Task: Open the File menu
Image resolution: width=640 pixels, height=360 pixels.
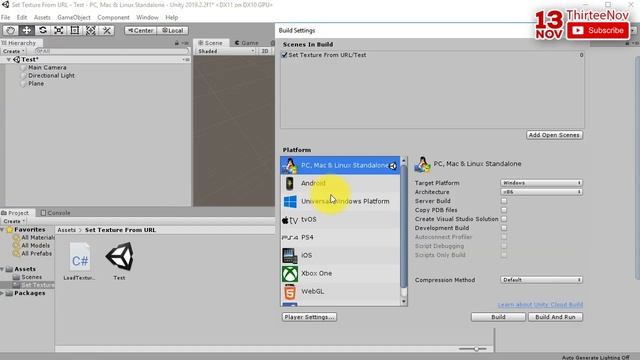Action: point(6,17)
